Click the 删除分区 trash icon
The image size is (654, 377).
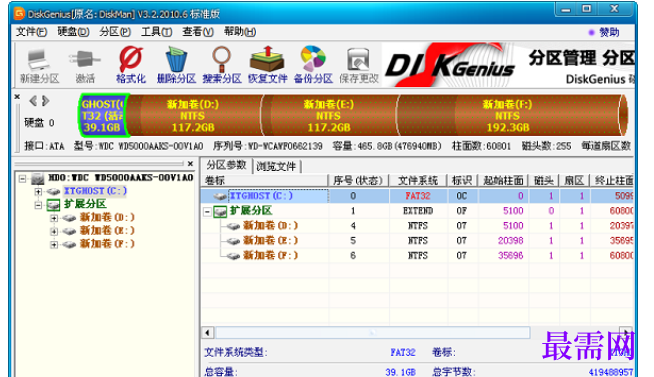coord(176,65)
